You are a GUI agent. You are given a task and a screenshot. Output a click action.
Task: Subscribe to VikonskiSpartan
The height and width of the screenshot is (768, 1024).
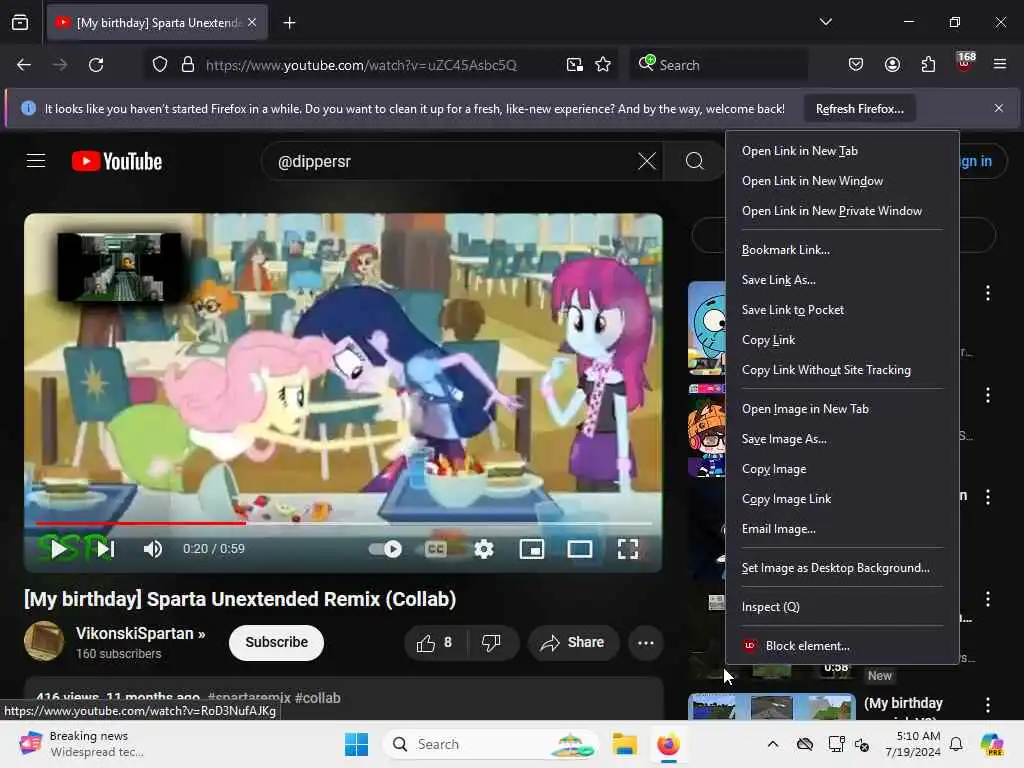[276, 643]
